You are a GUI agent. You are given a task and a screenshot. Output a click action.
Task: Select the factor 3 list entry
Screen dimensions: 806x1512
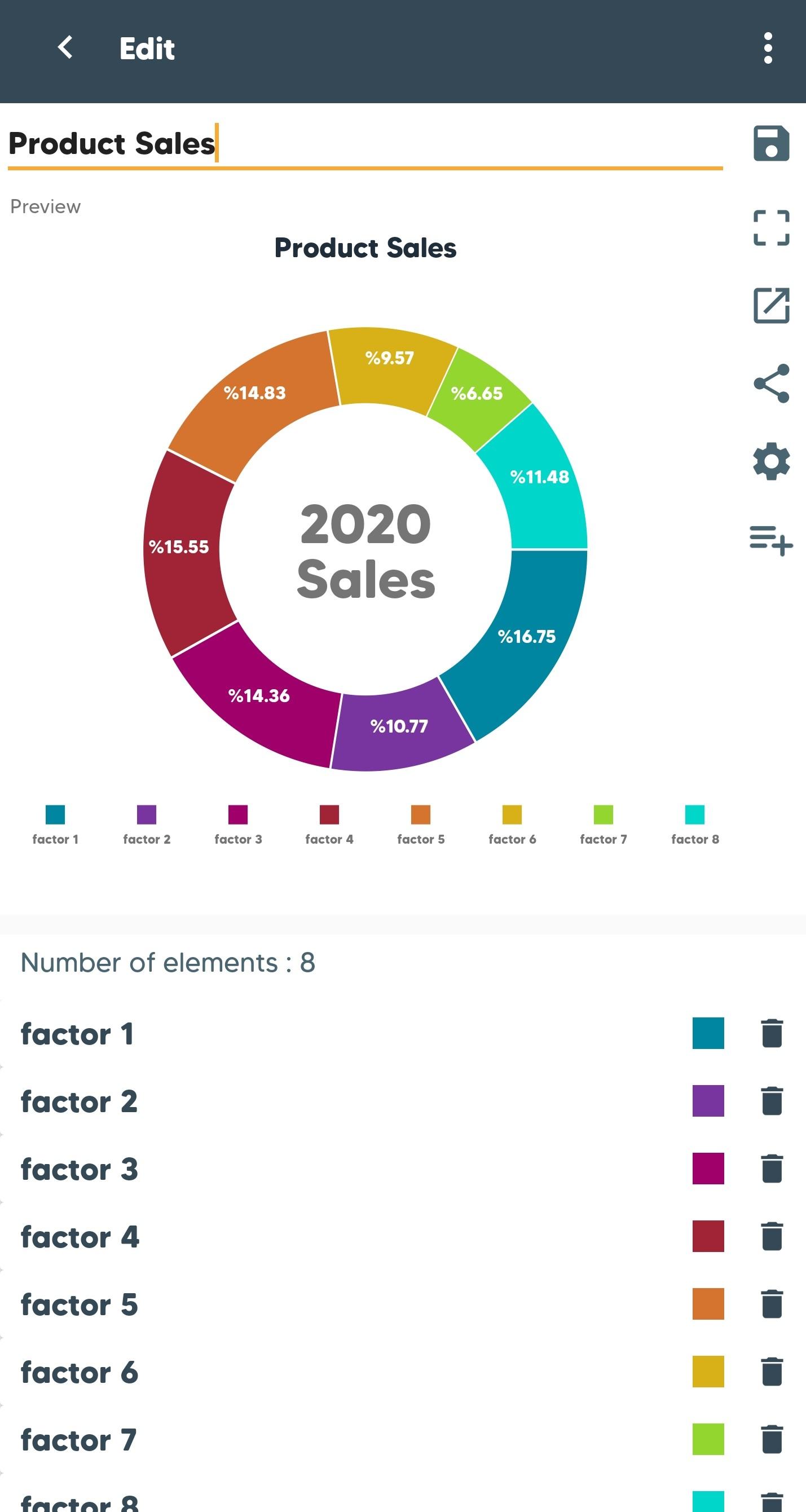coord(80,1169)
